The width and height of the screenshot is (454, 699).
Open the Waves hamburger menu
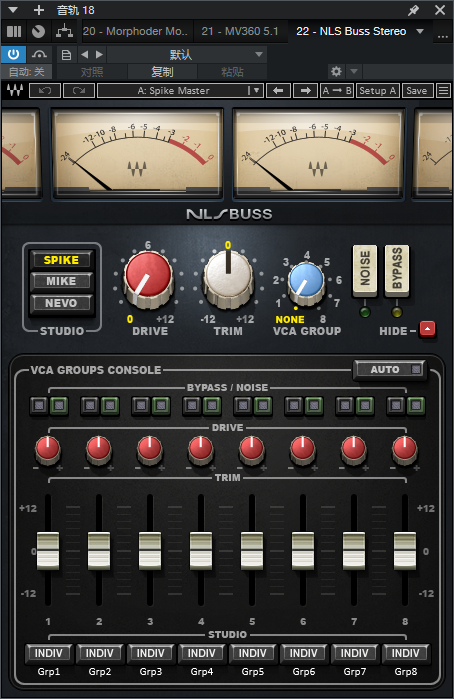(x=443, y=90)
